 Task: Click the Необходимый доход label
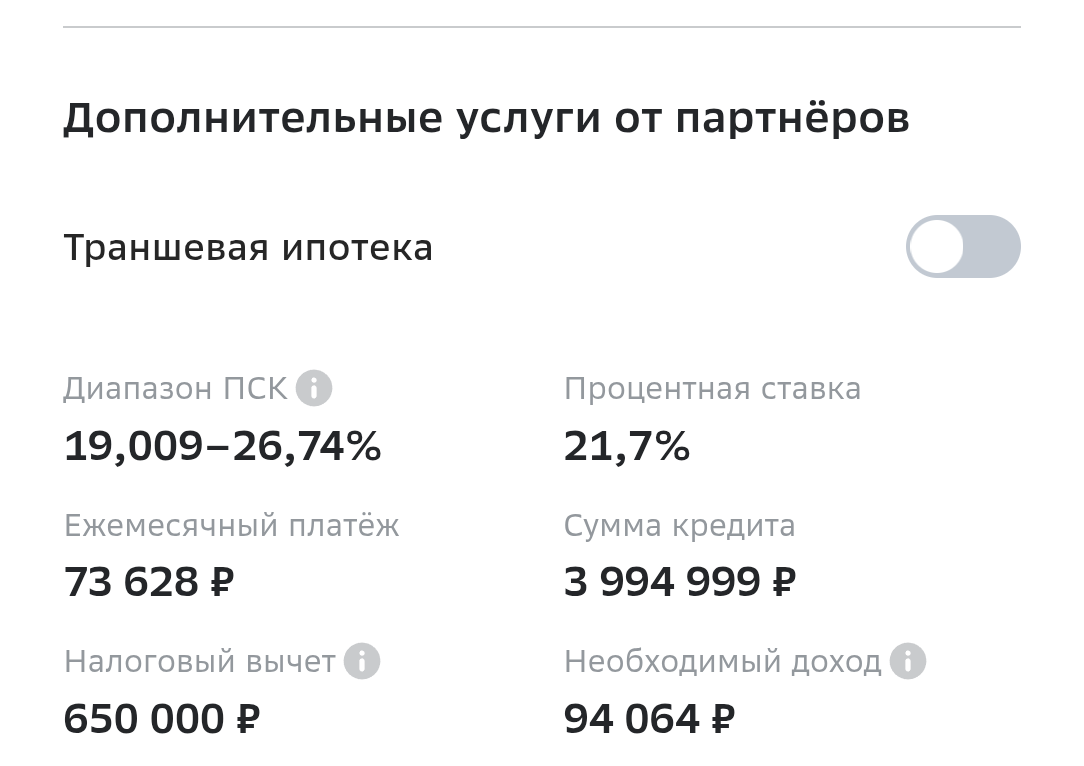722,661
